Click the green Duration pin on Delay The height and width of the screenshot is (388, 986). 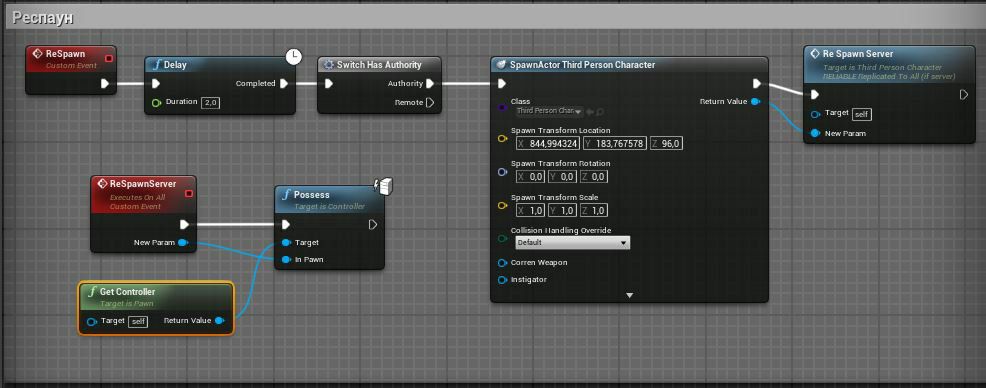(x=156, y=102)
